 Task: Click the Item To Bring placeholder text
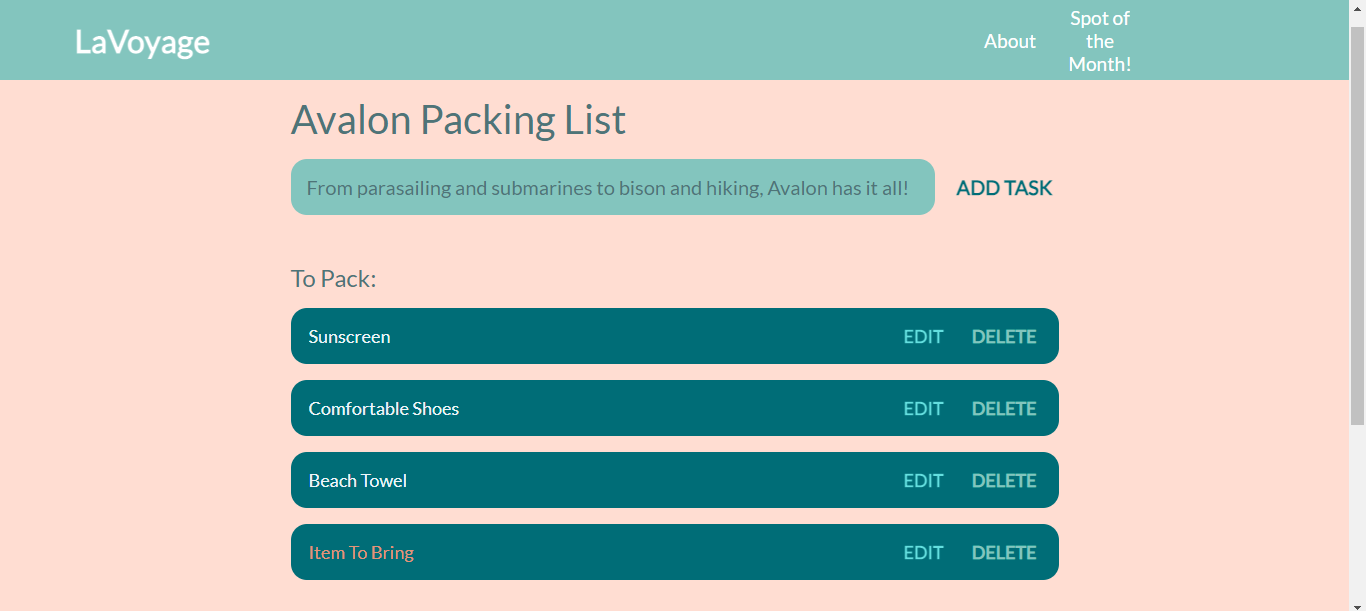click(x=360, y=553)
